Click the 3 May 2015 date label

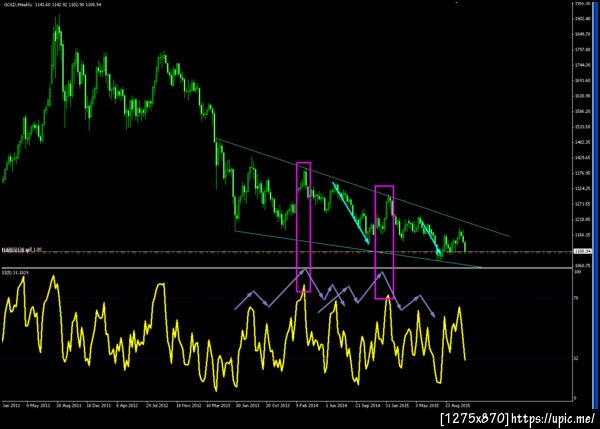(x=427, y=405)
